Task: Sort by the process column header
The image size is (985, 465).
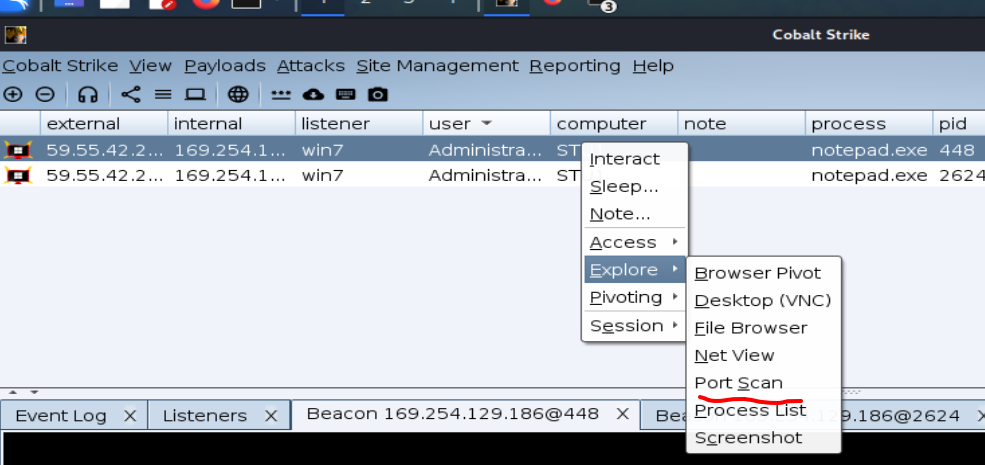Action: click(x=869, y=124)
